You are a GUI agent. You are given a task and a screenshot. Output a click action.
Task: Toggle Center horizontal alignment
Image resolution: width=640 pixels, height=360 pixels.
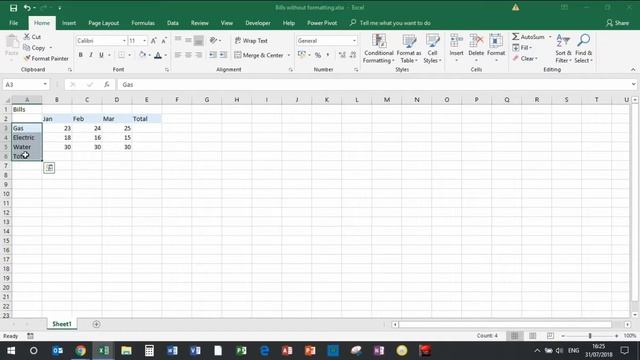point(188,55)
